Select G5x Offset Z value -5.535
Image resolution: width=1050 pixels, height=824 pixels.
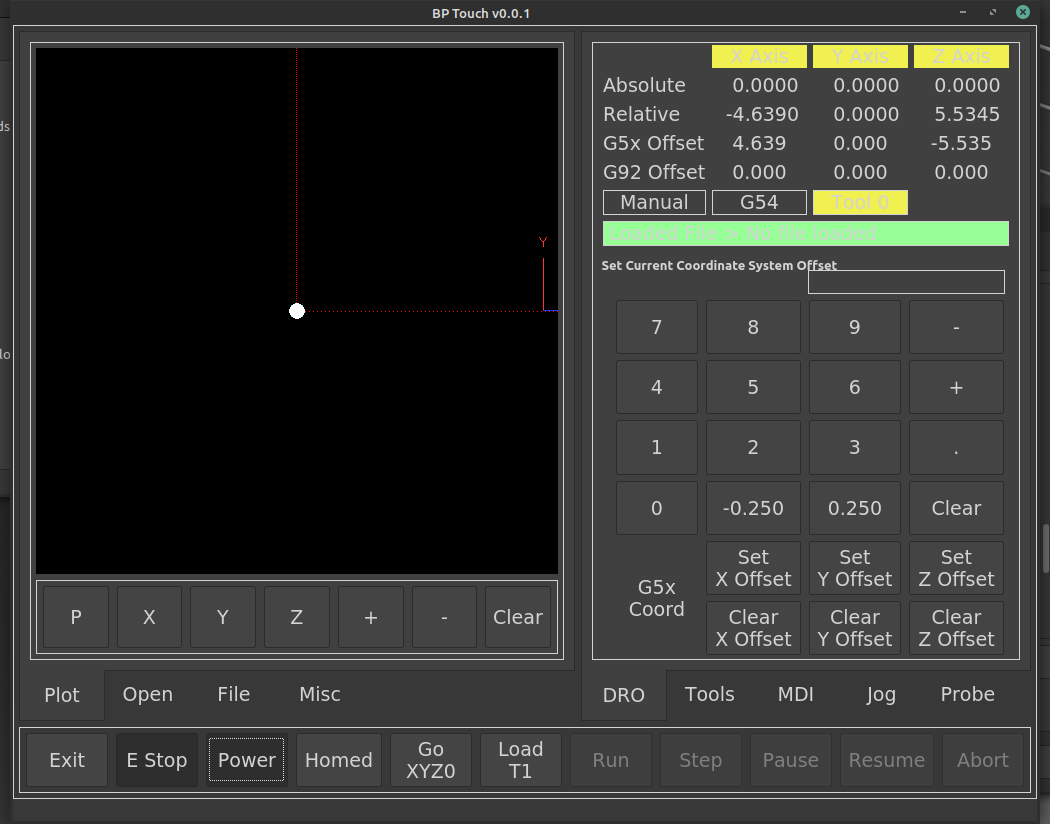[x=961, y=143]
